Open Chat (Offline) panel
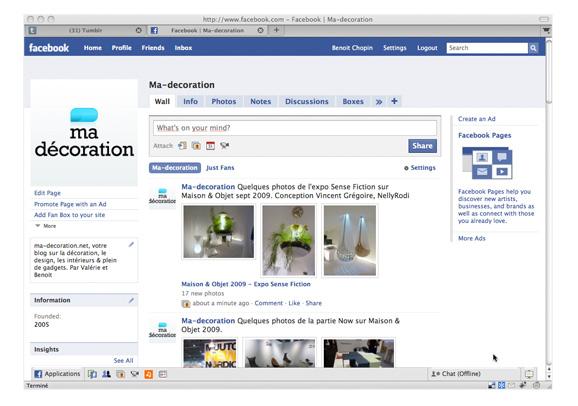Screen dimensions: 578x406 456,374
